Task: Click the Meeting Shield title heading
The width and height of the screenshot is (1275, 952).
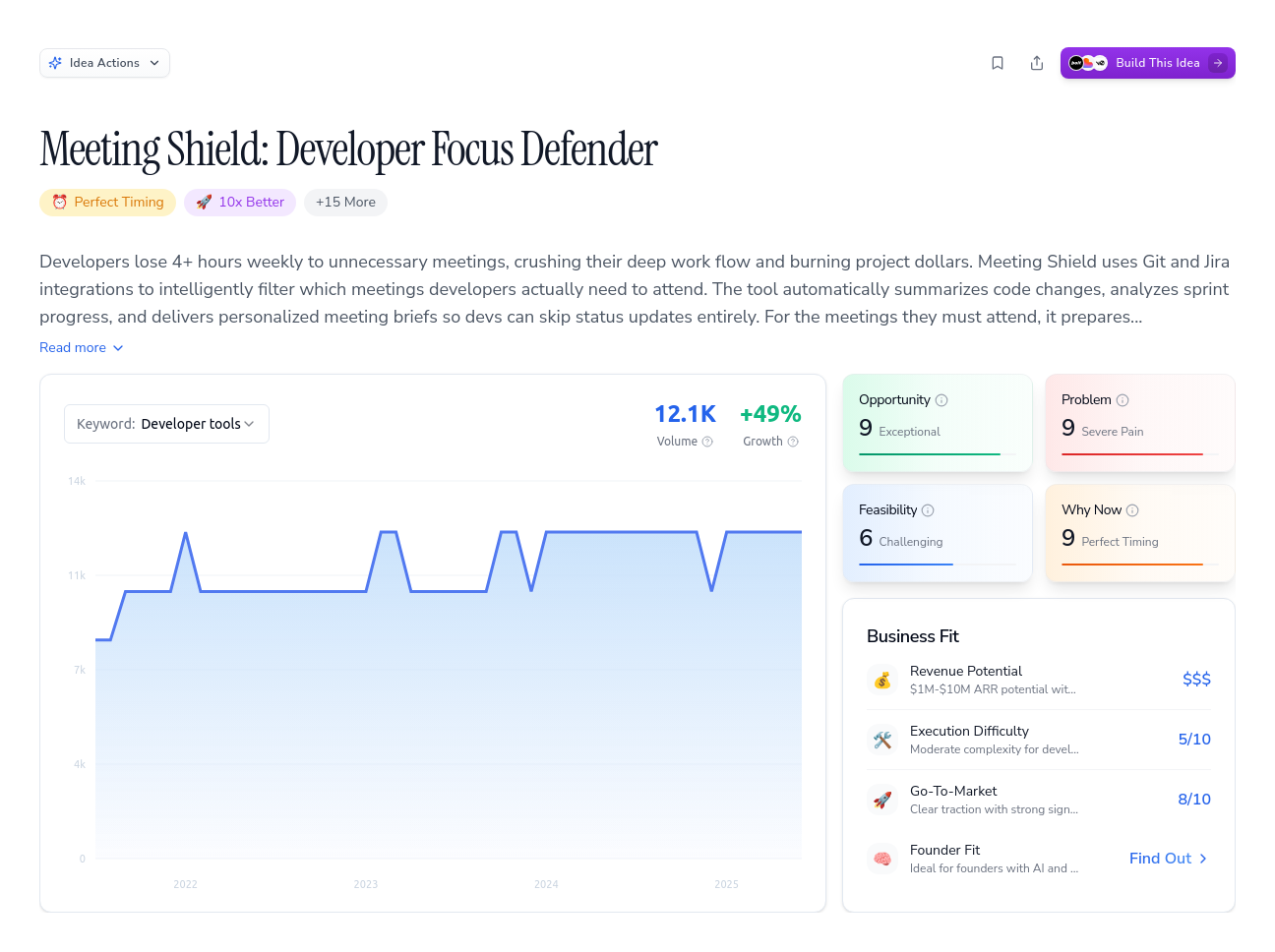Action: point(348,149)
